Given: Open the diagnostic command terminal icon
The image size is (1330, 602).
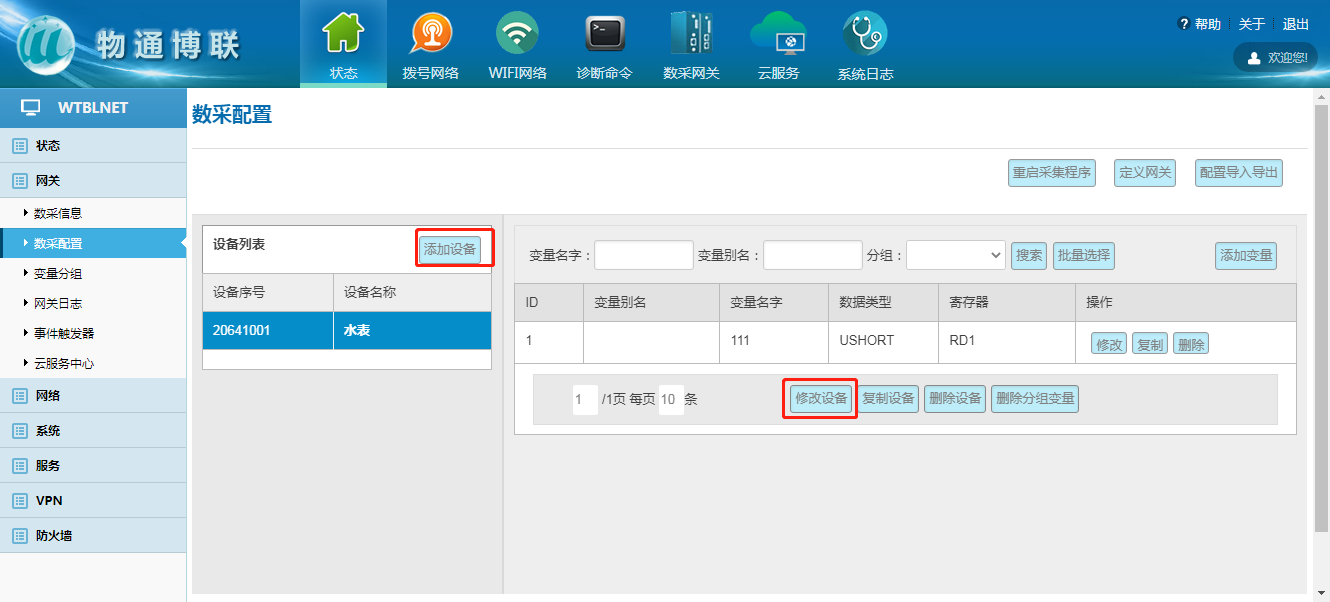Looking at the screenshot, I should 604,36.
